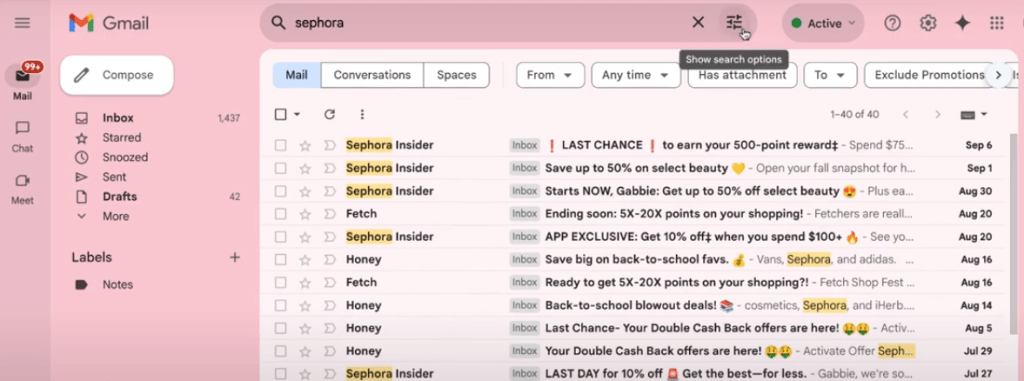Open Chat in the left rail
The image size is (1024, 381).
tap(22, 137)
